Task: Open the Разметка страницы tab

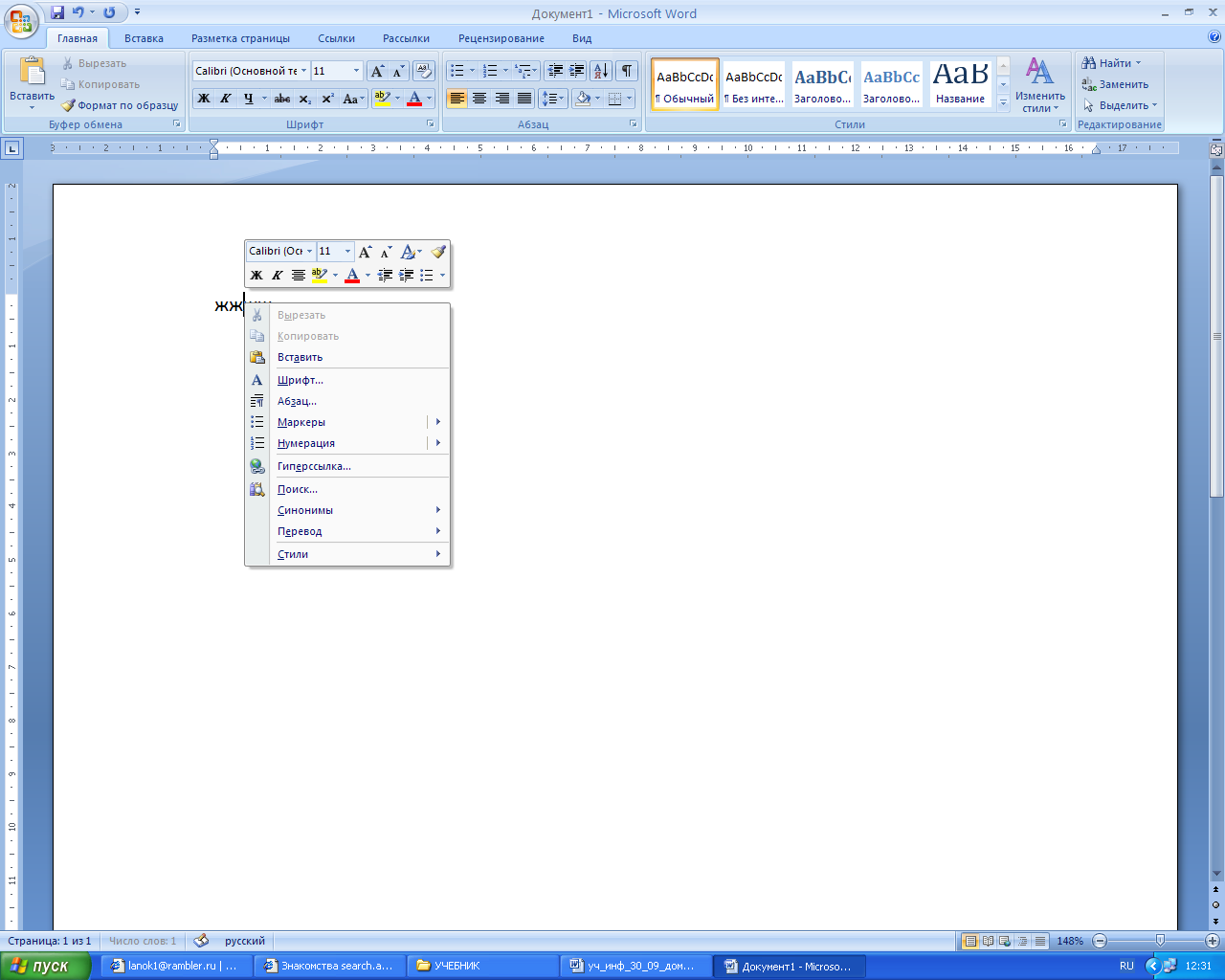Action: coord(240,38)
